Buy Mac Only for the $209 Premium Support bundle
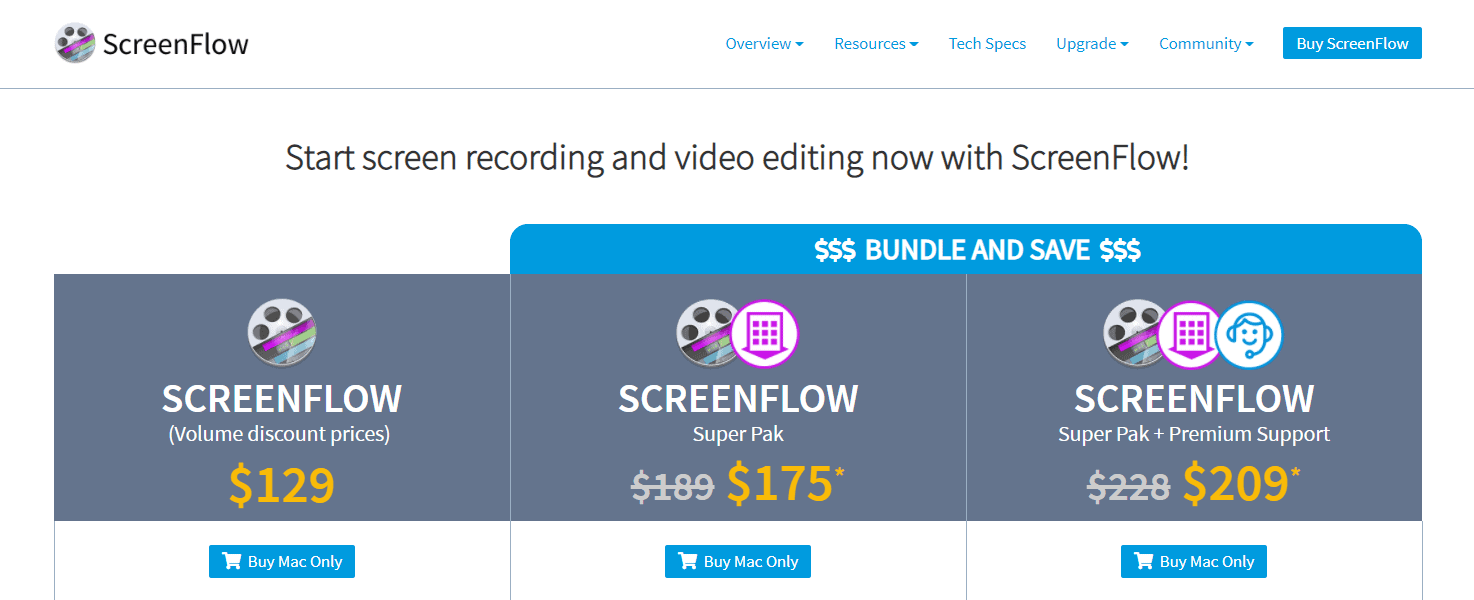Viewport: 1474px width, 600px height. point(1194,561)
